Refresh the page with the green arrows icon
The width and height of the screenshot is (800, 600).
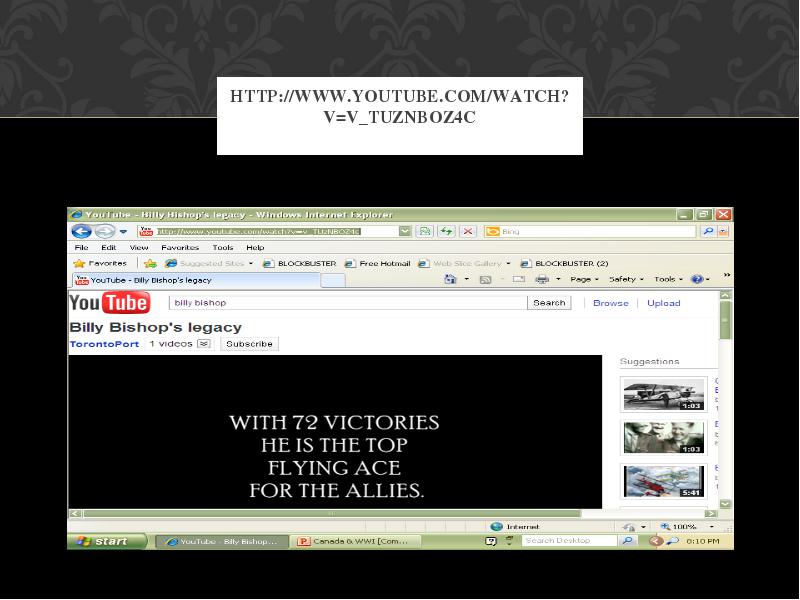[446, 232]
